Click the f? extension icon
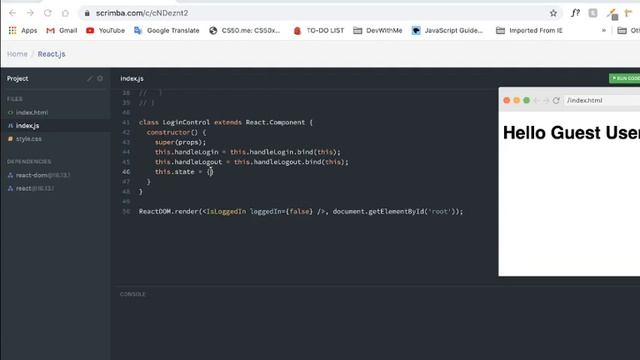Image resolution: width=640 pixels, height=360 pixels. coord(575,13)
